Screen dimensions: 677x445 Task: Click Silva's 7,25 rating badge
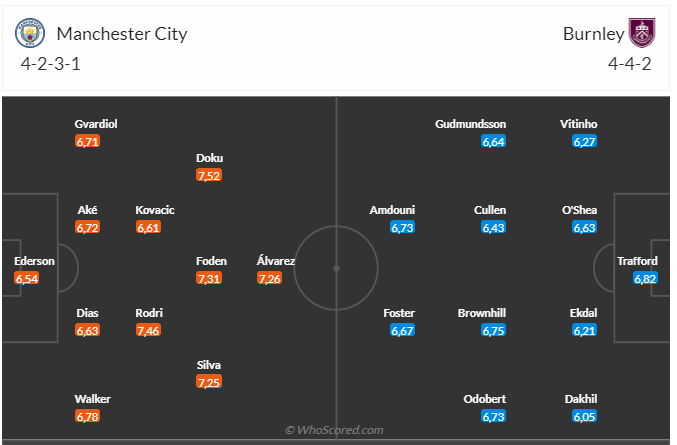[209, 382]
